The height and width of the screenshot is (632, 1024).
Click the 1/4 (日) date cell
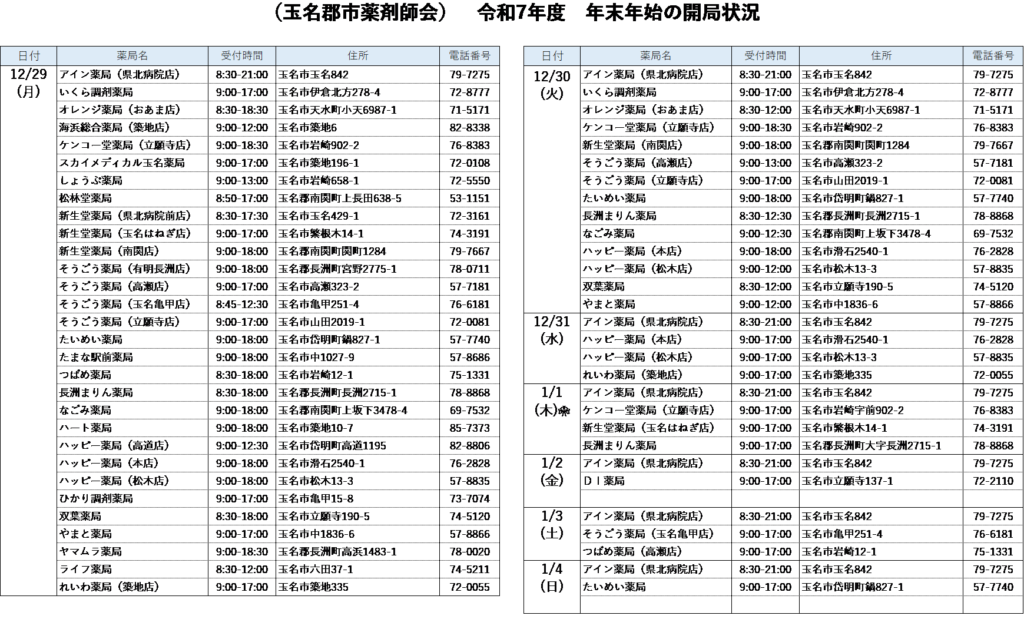[x=553, y=575]
